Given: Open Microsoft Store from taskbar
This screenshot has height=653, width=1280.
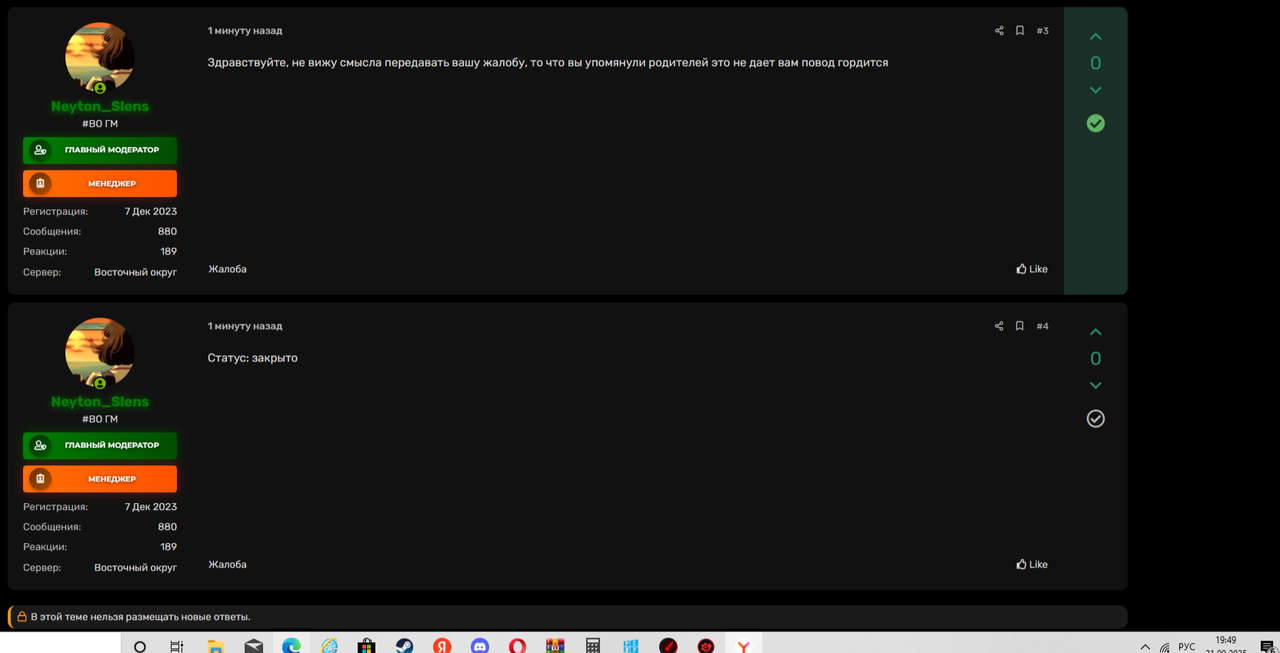Looking at the screenshot, I should [366, 646].
